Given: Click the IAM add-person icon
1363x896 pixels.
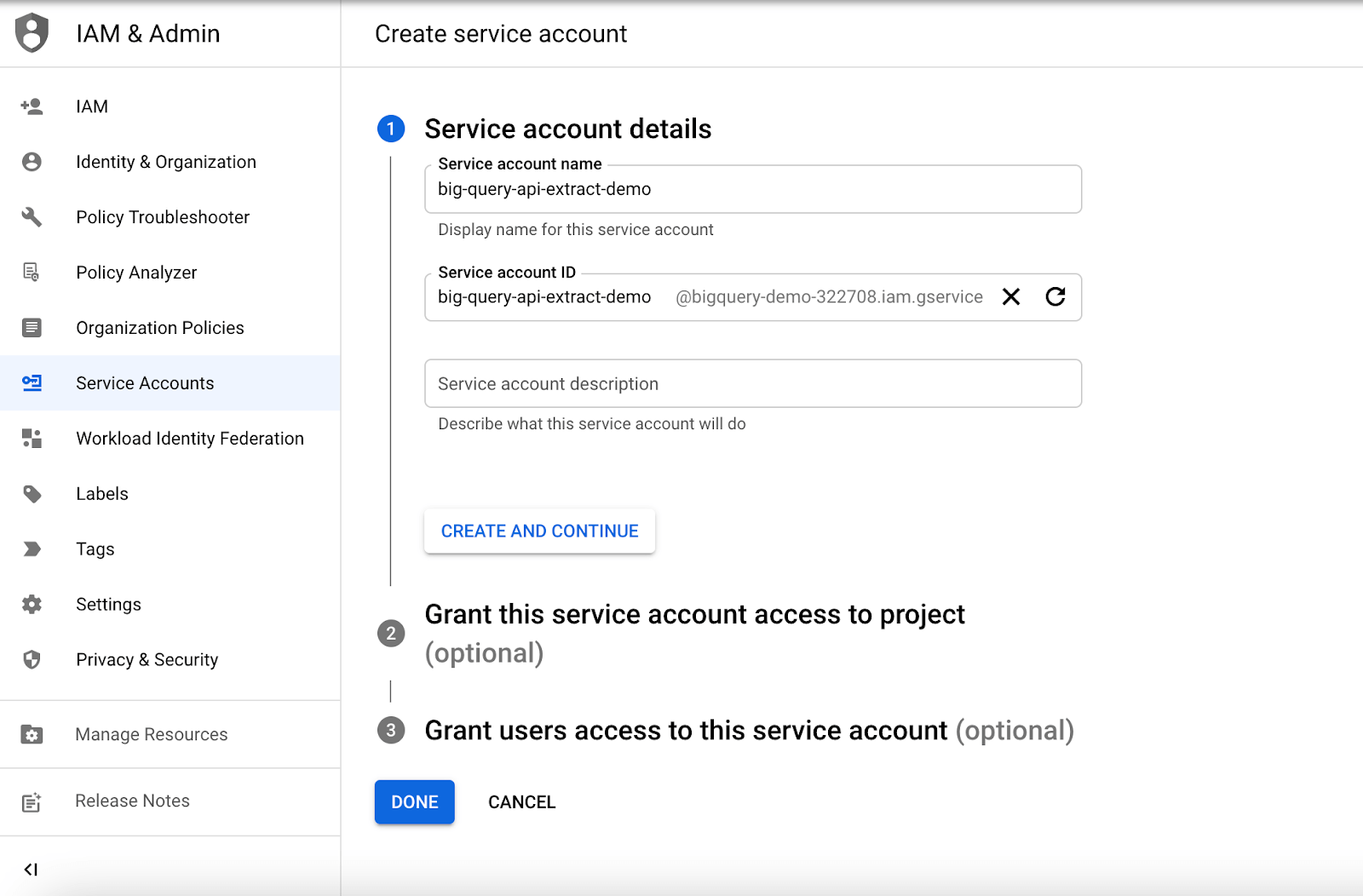Looking at the screenshot, I should point(32,106).
